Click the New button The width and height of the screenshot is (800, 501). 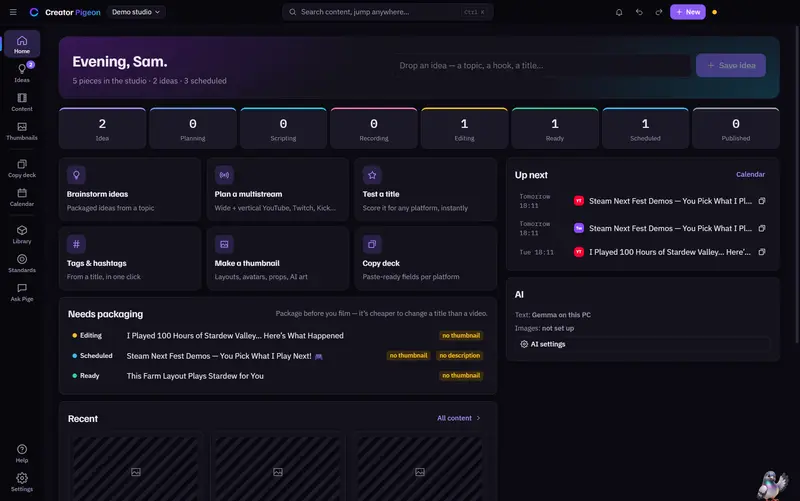click(688, 12)
